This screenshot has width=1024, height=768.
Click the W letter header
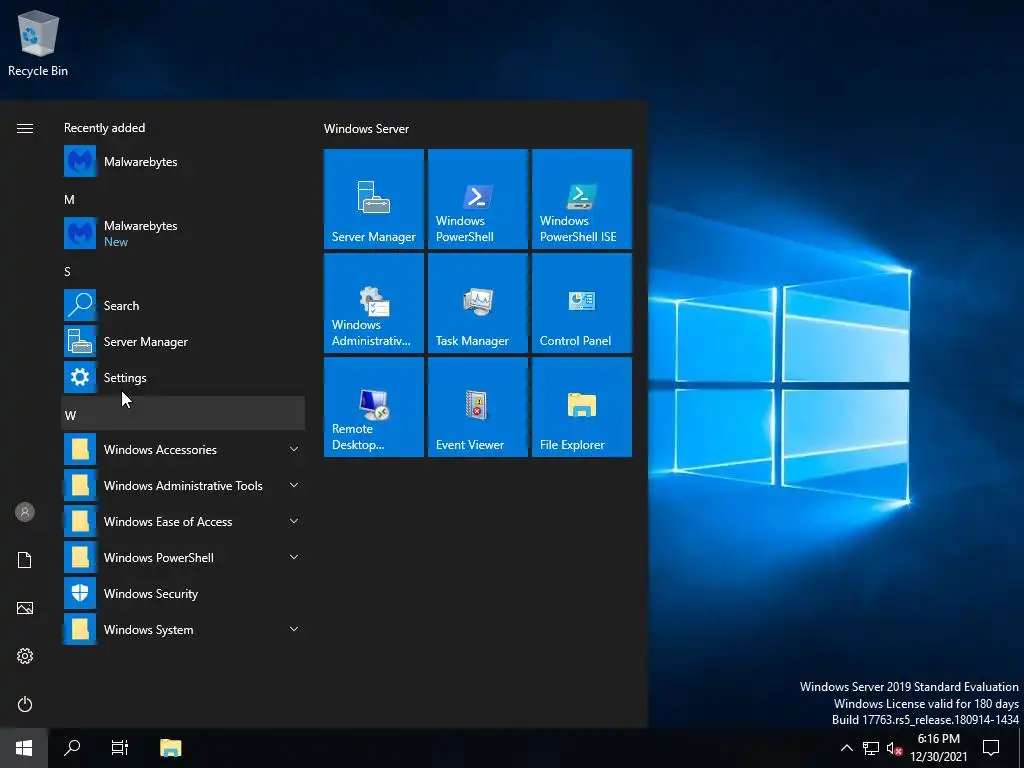[x=183, y=413]
